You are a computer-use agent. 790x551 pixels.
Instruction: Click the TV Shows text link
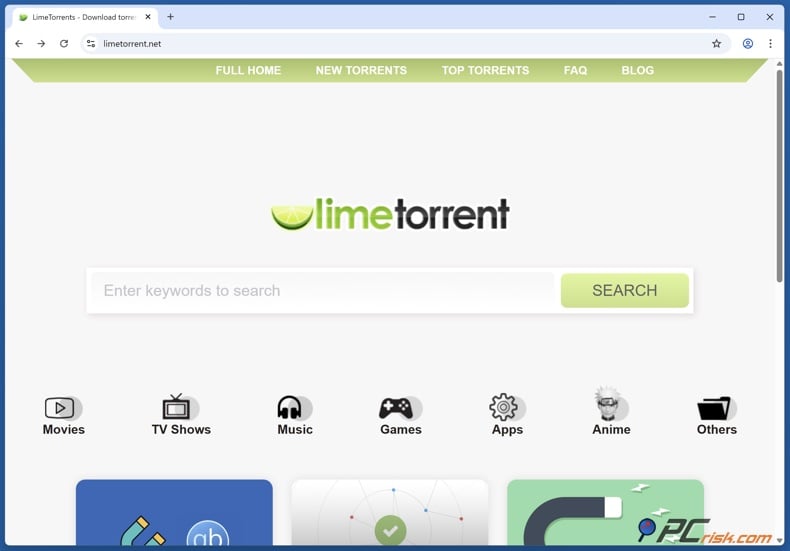pos(181,430)
